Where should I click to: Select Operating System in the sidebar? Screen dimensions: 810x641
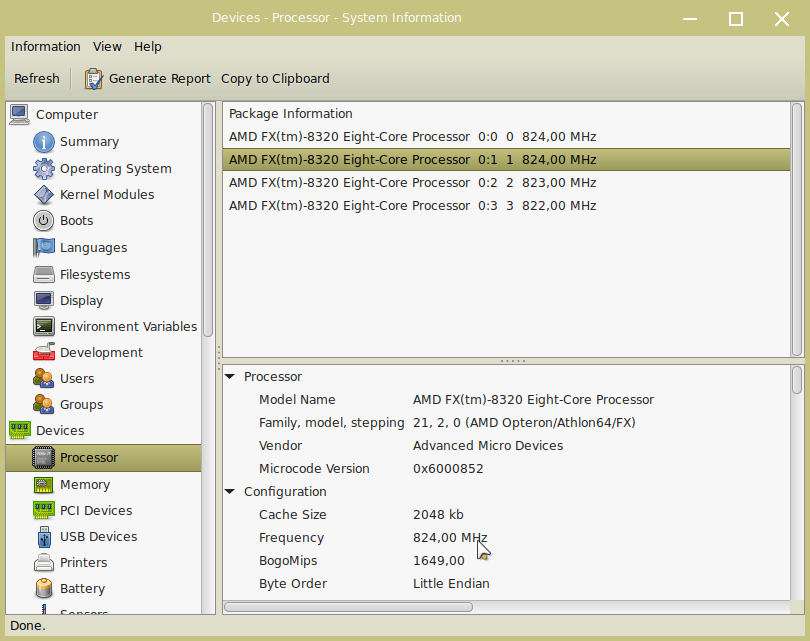(103, 168)
